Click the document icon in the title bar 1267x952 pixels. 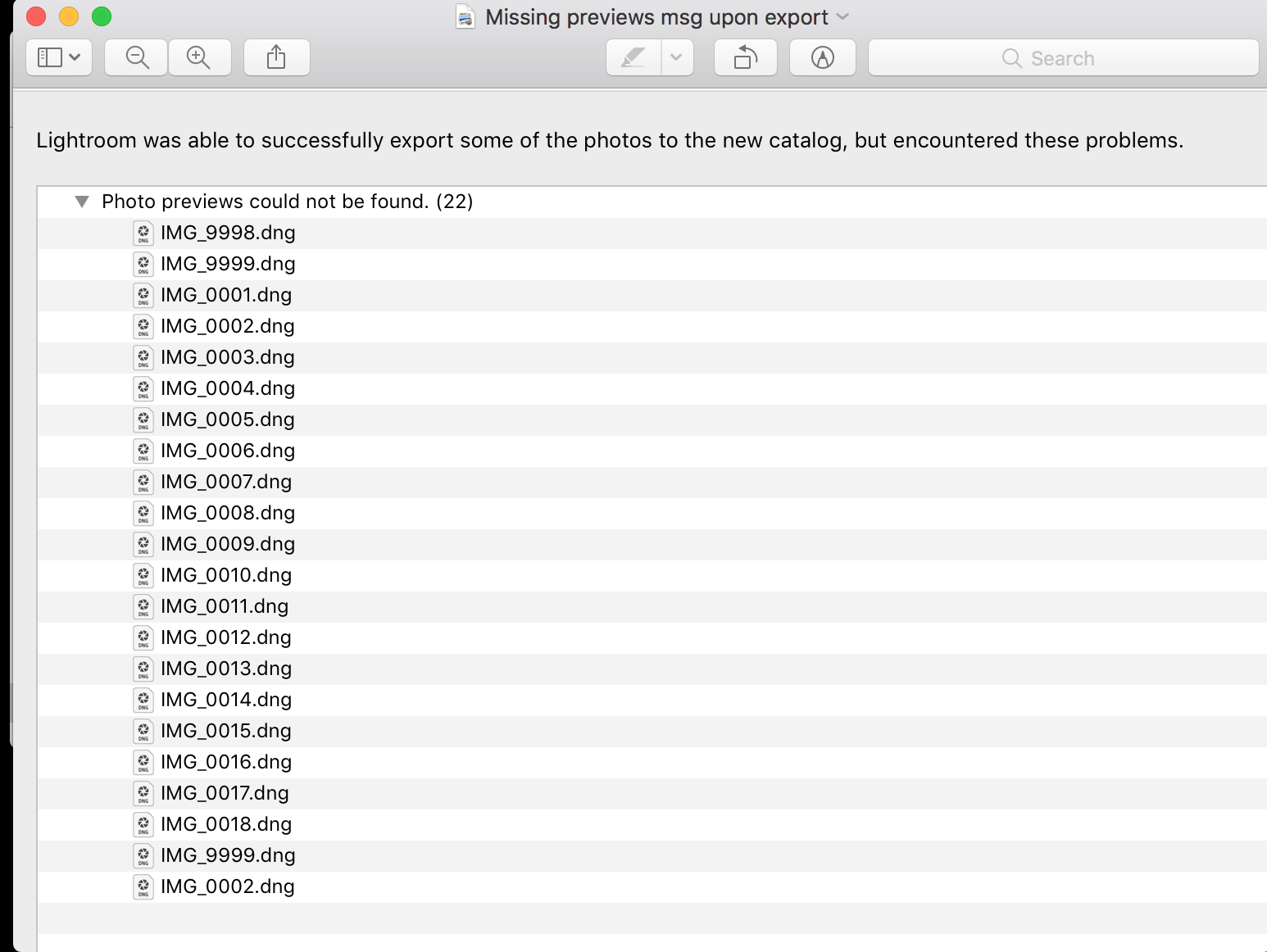465,17
